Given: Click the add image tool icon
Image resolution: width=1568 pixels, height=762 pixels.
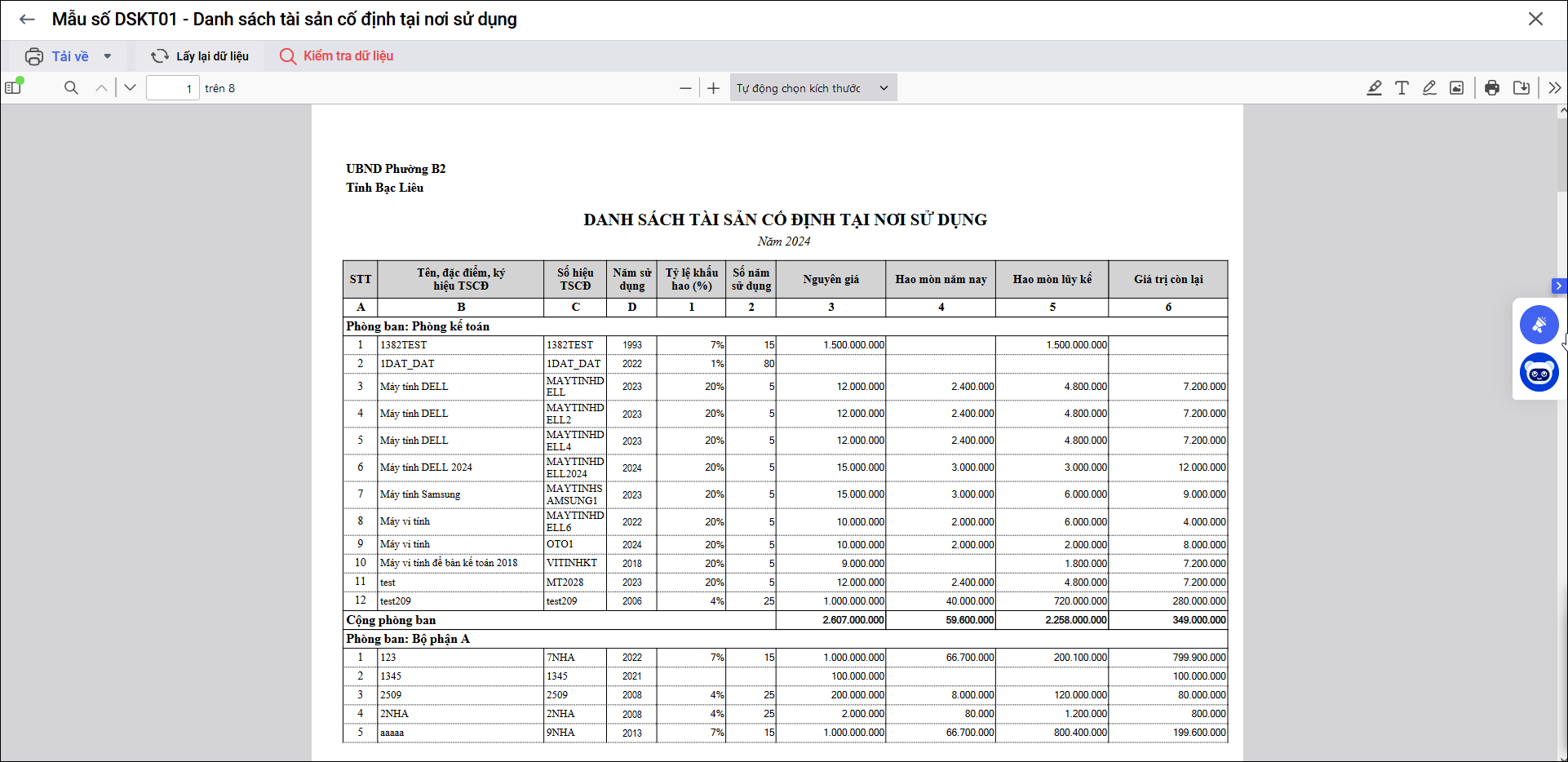Looking at the screenshot, I should (1456, 88).
